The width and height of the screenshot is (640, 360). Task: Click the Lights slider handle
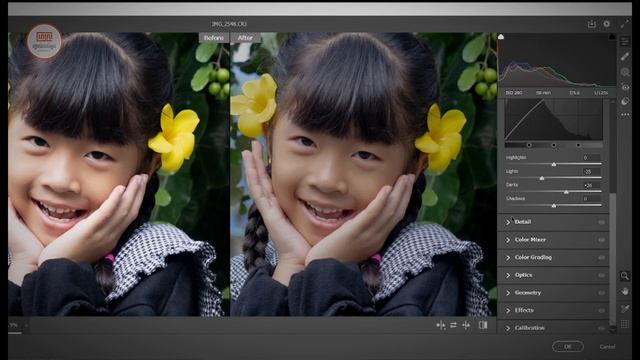(542, 178)
